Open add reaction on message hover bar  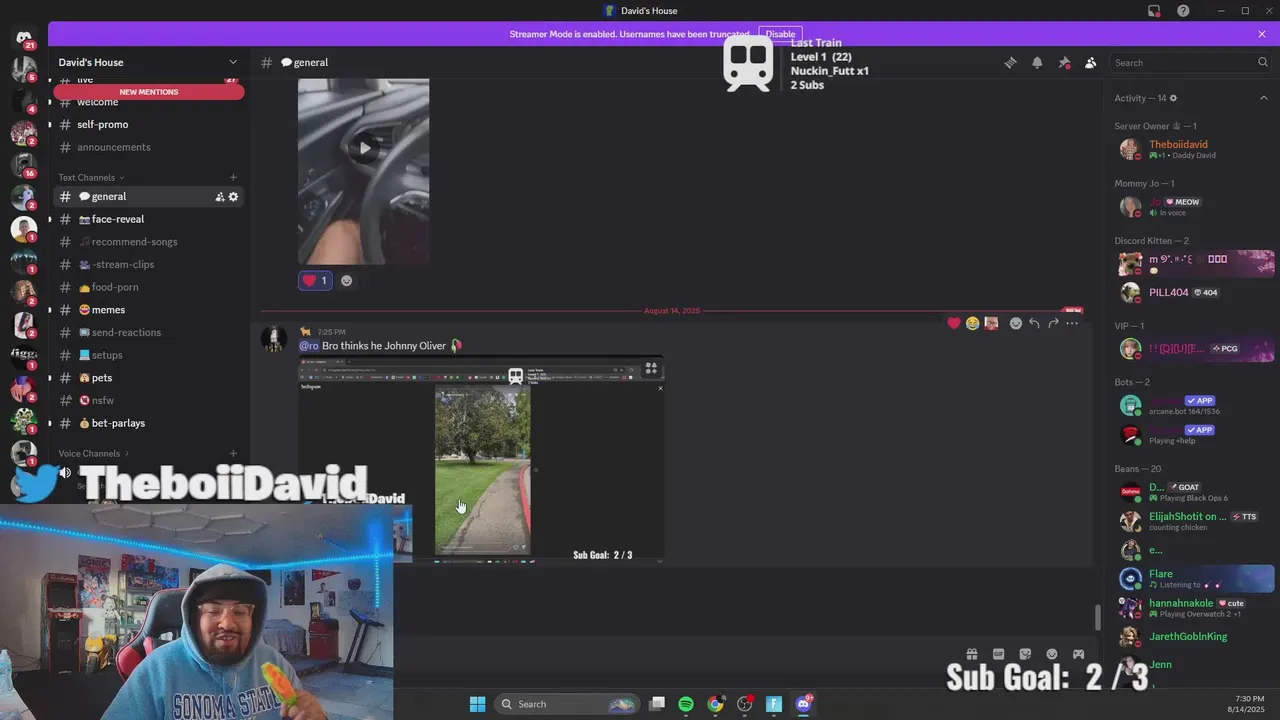(1015, 323)
